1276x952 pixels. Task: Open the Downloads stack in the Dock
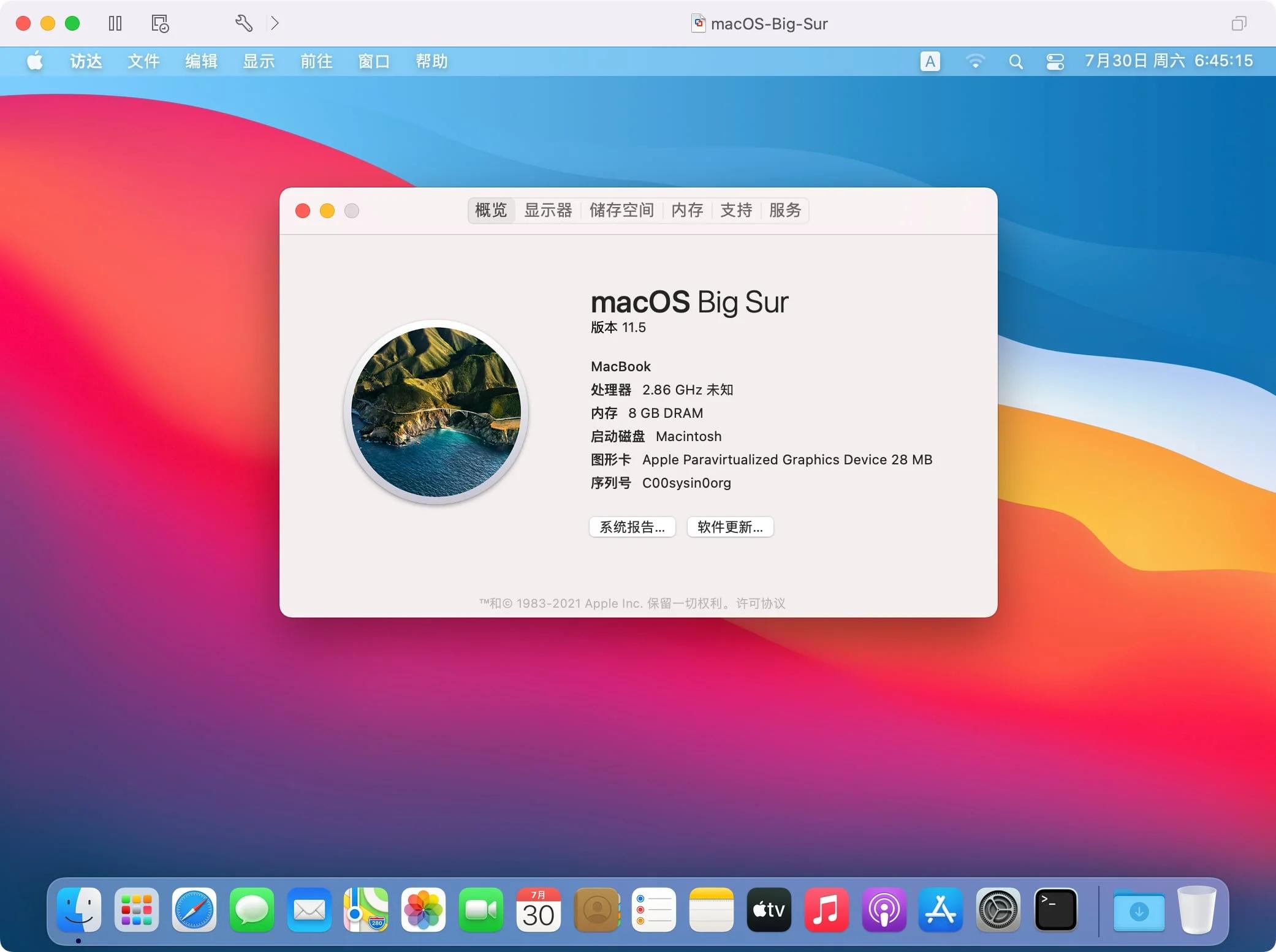click(x=1139, y=910)
